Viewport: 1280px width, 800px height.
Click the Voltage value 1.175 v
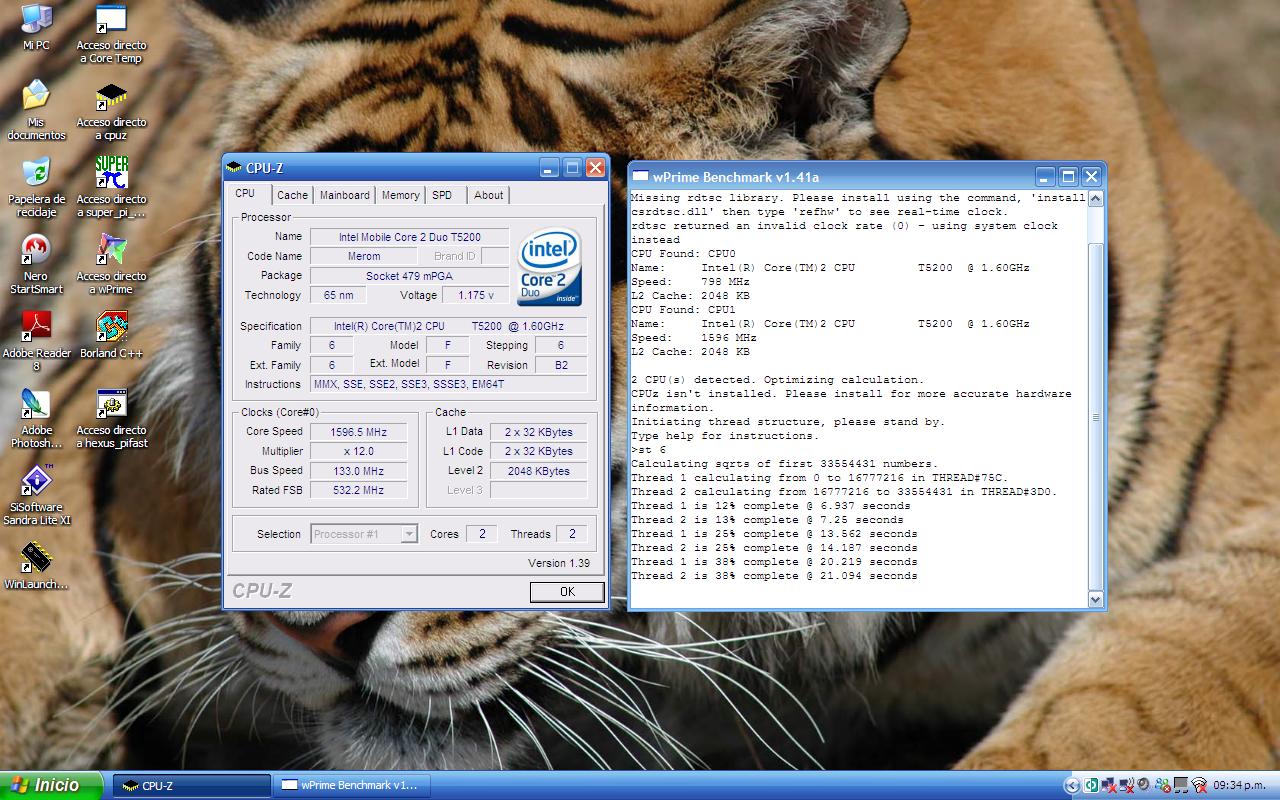[x=476, y=295]
